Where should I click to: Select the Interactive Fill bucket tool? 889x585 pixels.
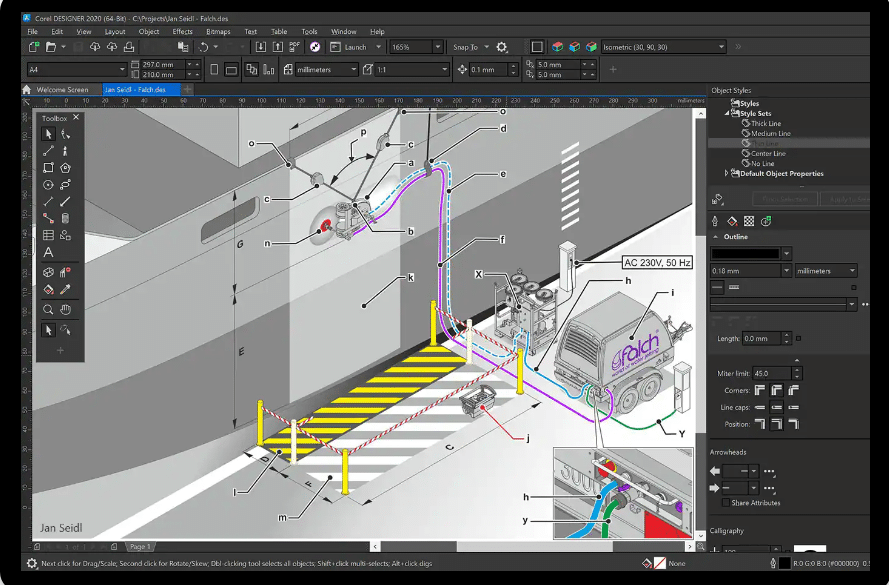(x=48, y=290)
